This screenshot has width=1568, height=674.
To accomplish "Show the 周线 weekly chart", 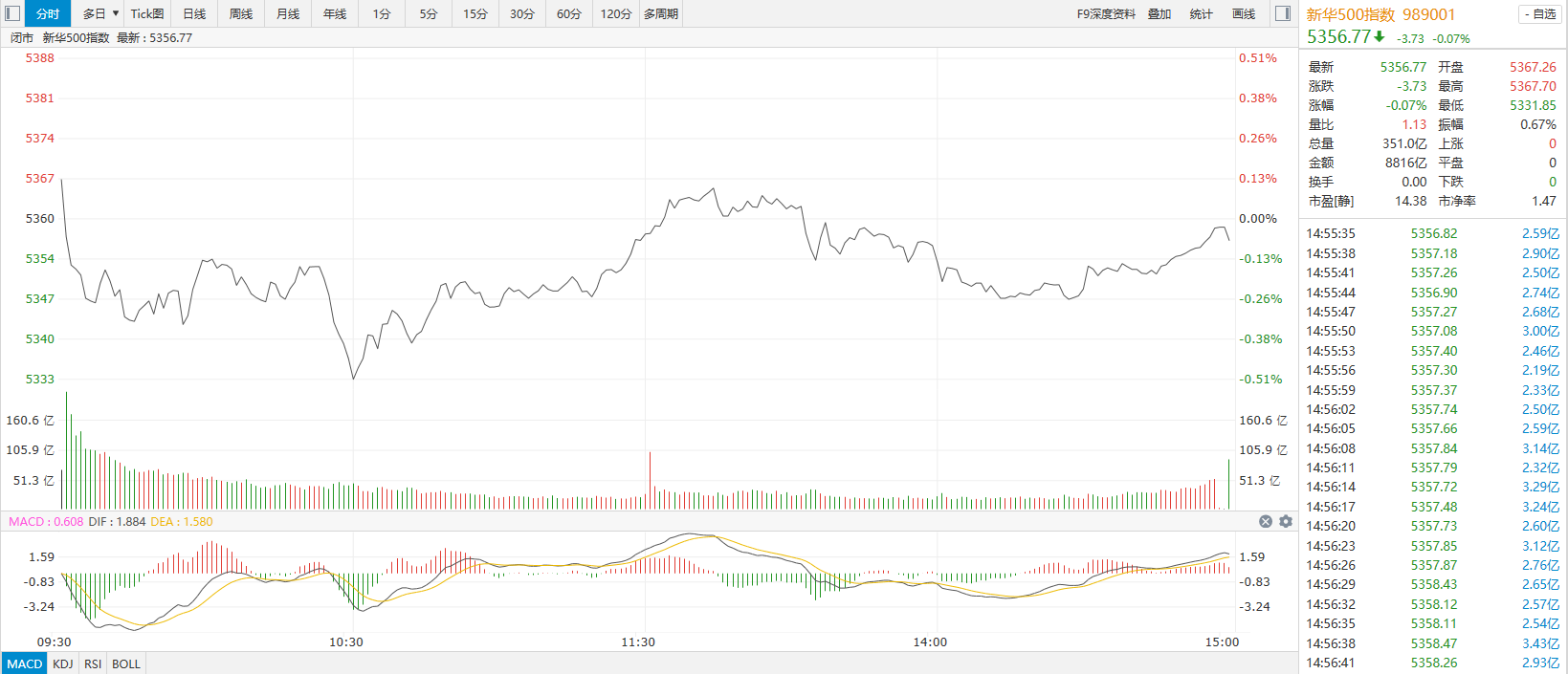I will [x=241, y=13].
